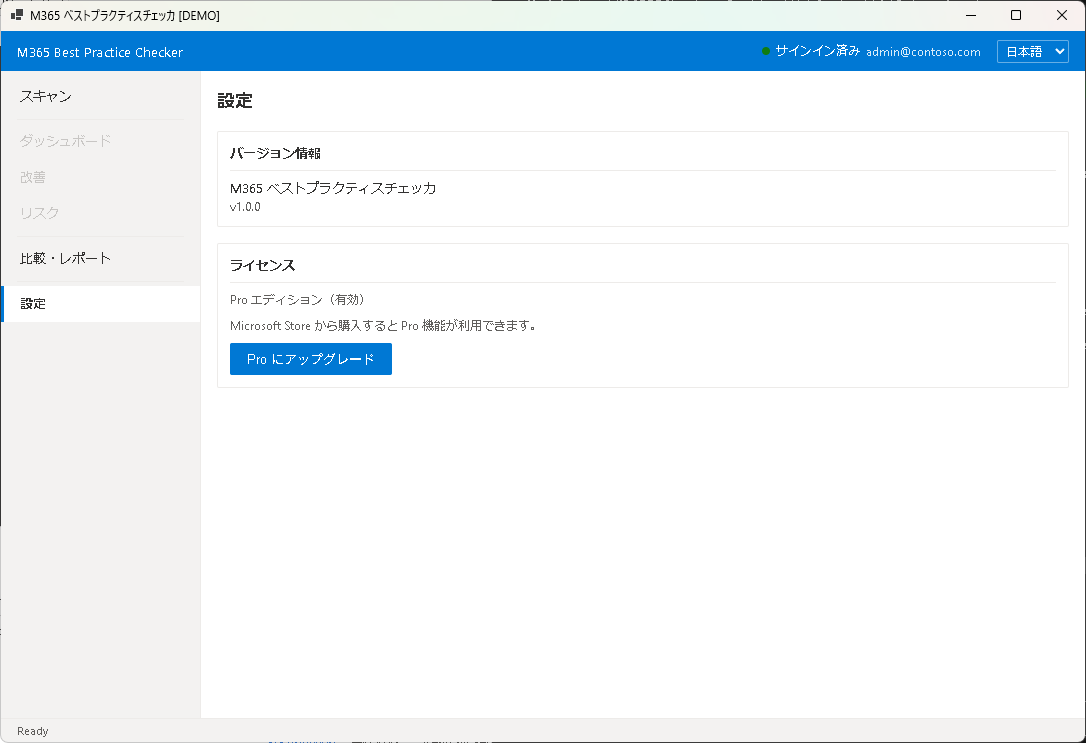The image size is (1086, 743).
Task: Click the バージョン情報 section heading
Action: pyautogui.click(x=275, y=153)
